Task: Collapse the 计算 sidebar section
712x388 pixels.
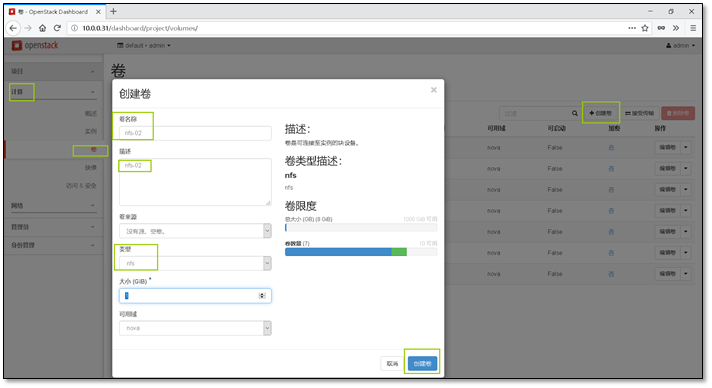Action: pyautogui.click(x=54, y=92)
